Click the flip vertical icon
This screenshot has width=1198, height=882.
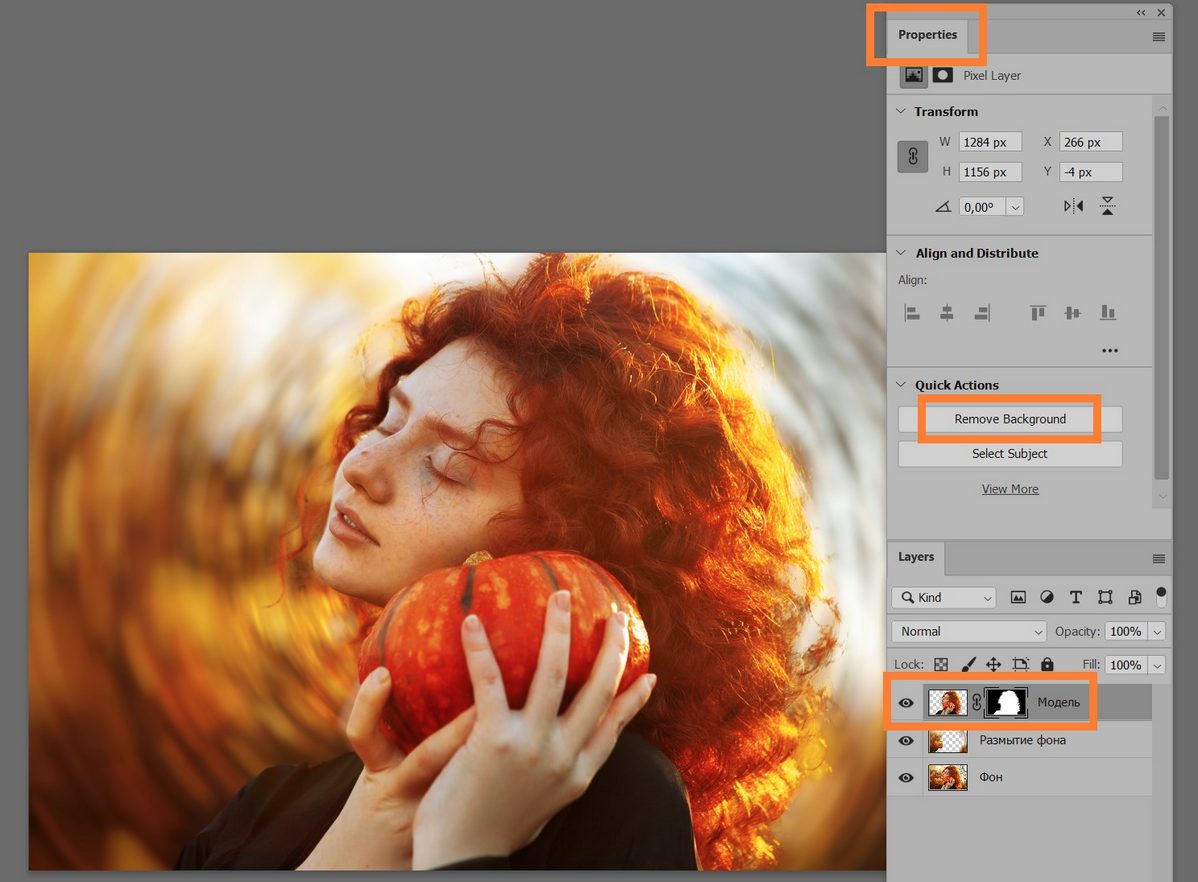1107,206
